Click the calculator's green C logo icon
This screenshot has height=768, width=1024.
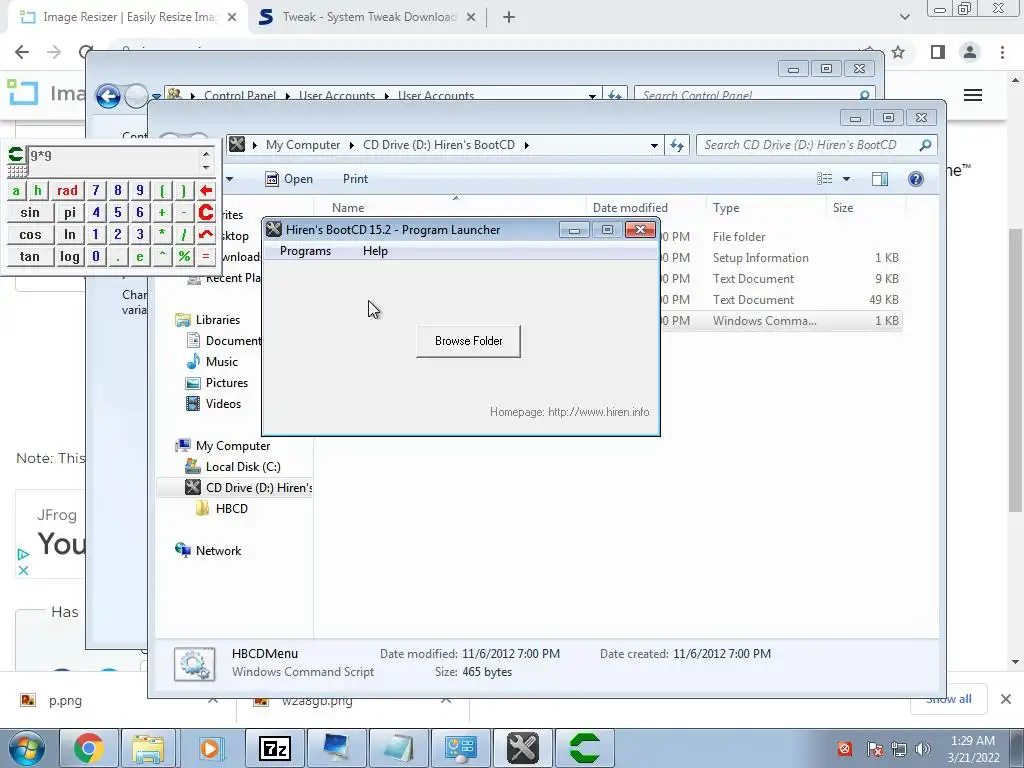[x=16, y=155]
